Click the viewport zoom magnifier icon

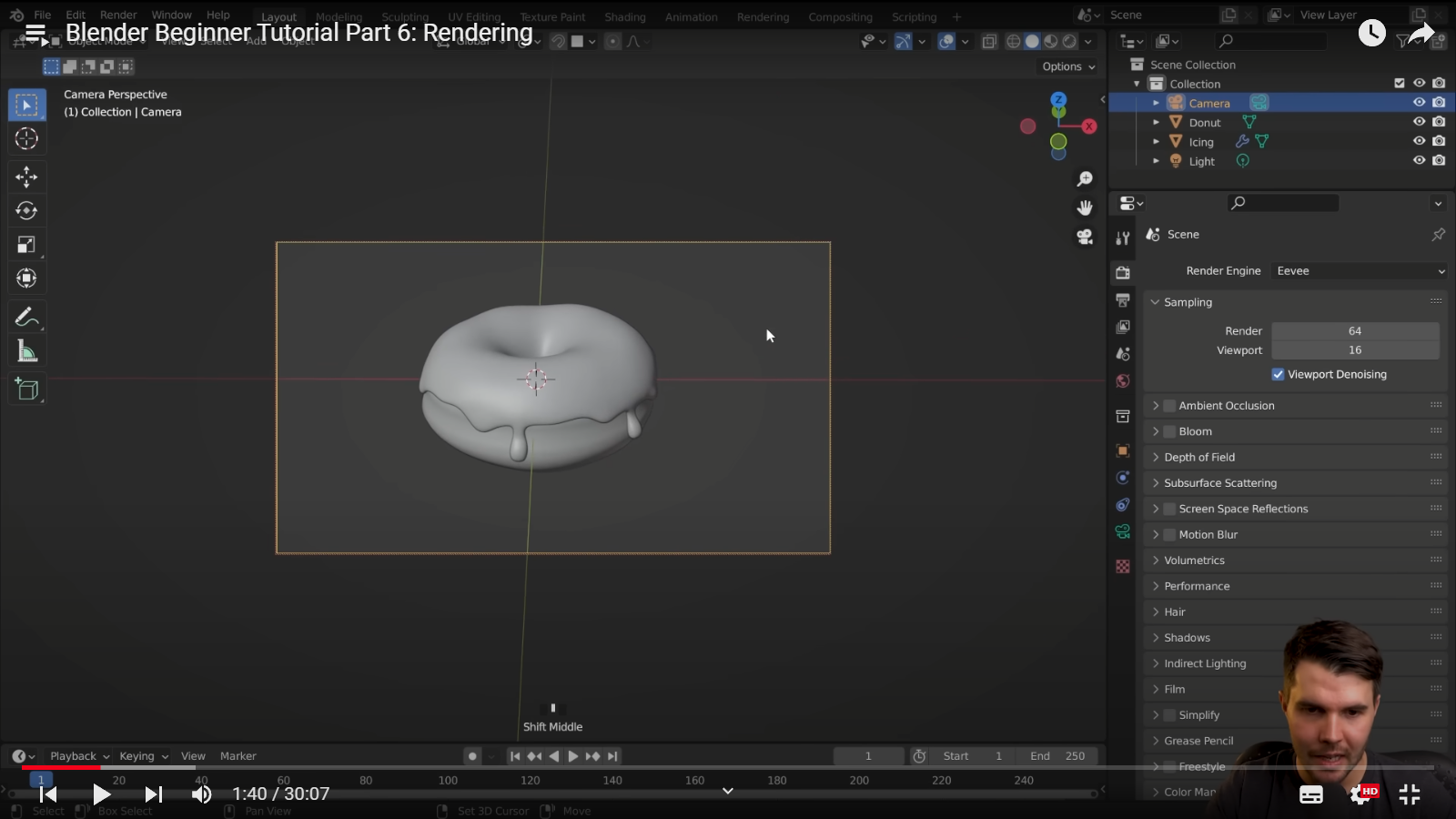point(1085,179)
